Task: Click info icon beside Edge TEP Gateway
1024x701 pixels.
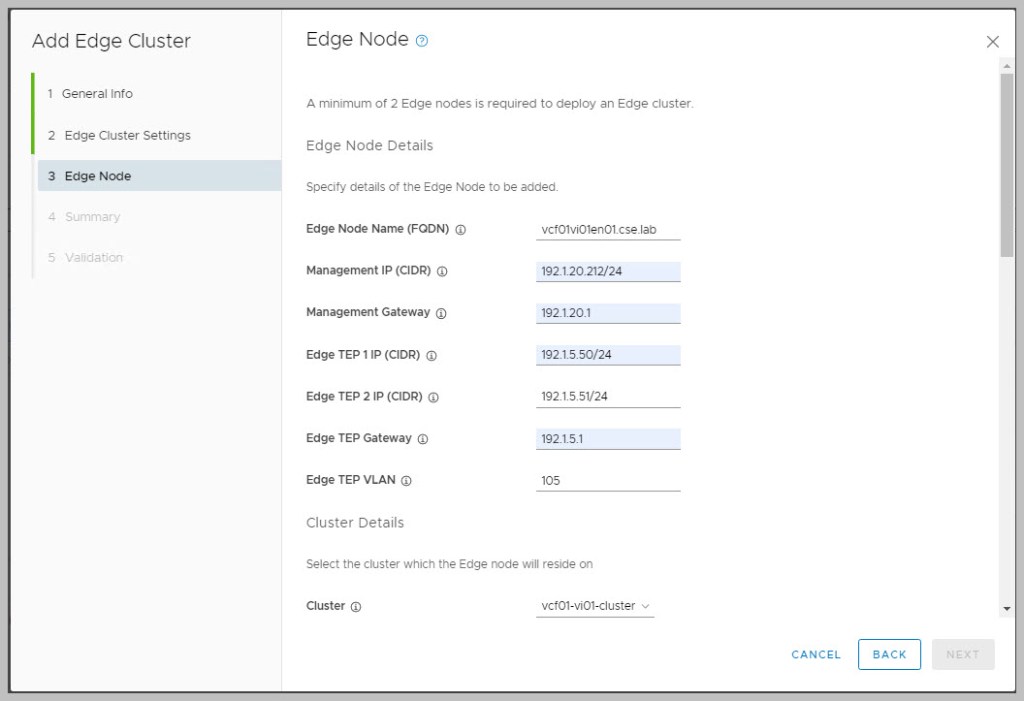Action: [422, 439]
